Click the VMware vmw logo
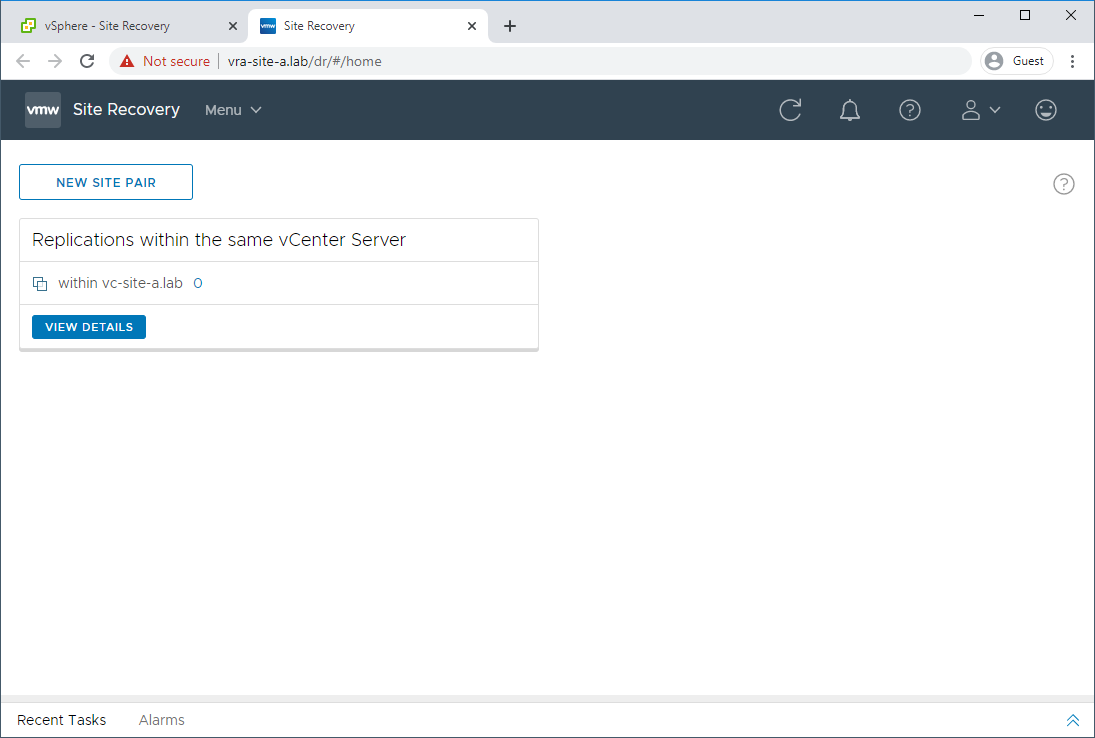This screenshot has width=1095, height=738. coord(43,110)
